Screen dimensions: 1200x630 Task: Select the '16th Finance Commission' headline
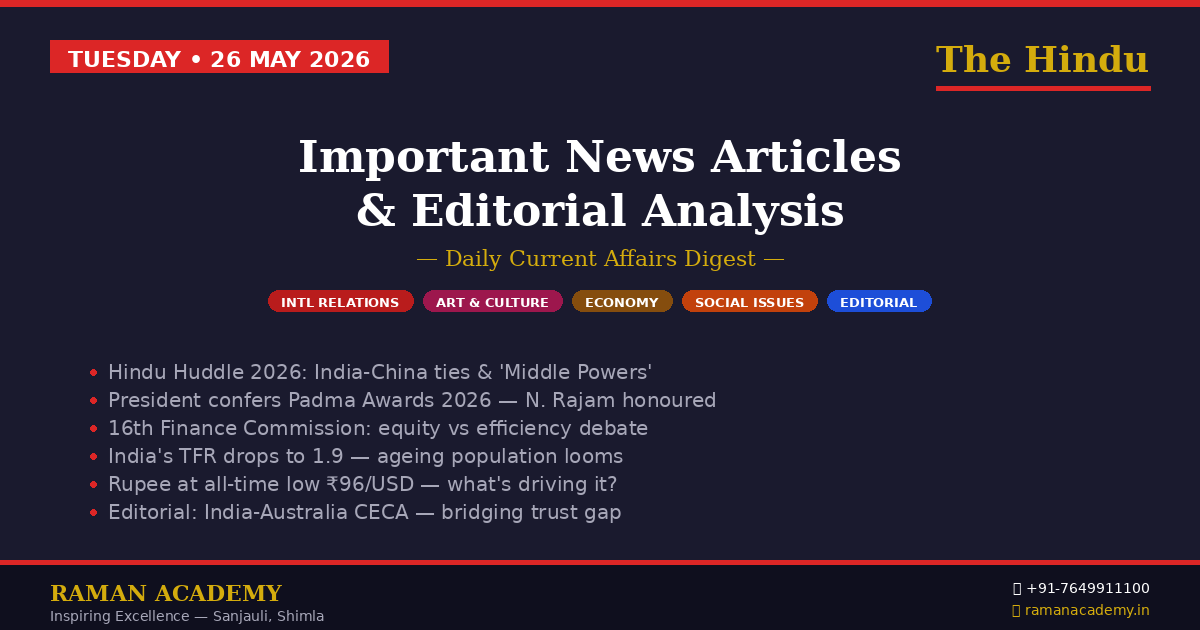click(x=378, y=428)
